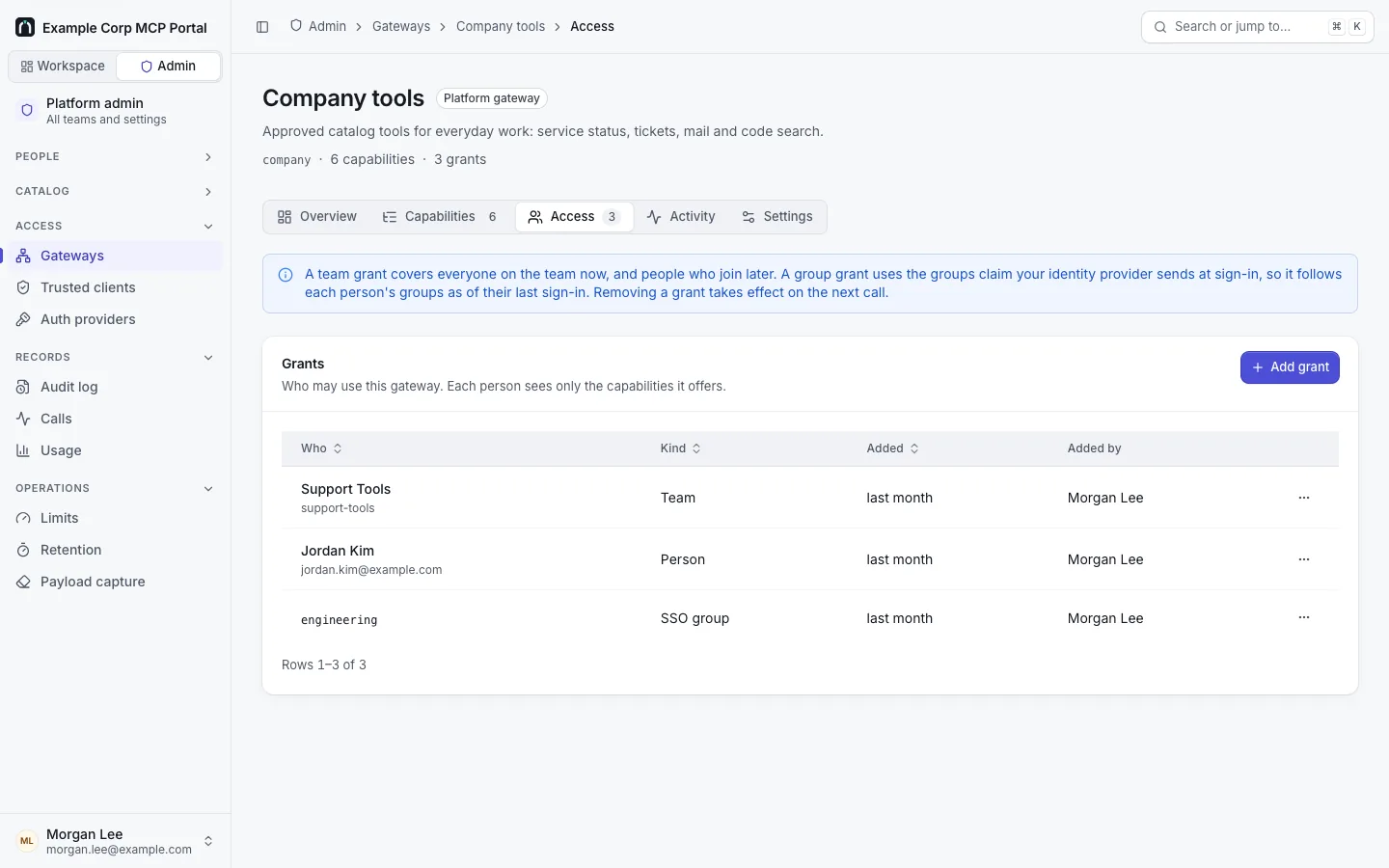Go to Gateways in the breadcrumb
1389x868 pixels.
pos(401,27)
